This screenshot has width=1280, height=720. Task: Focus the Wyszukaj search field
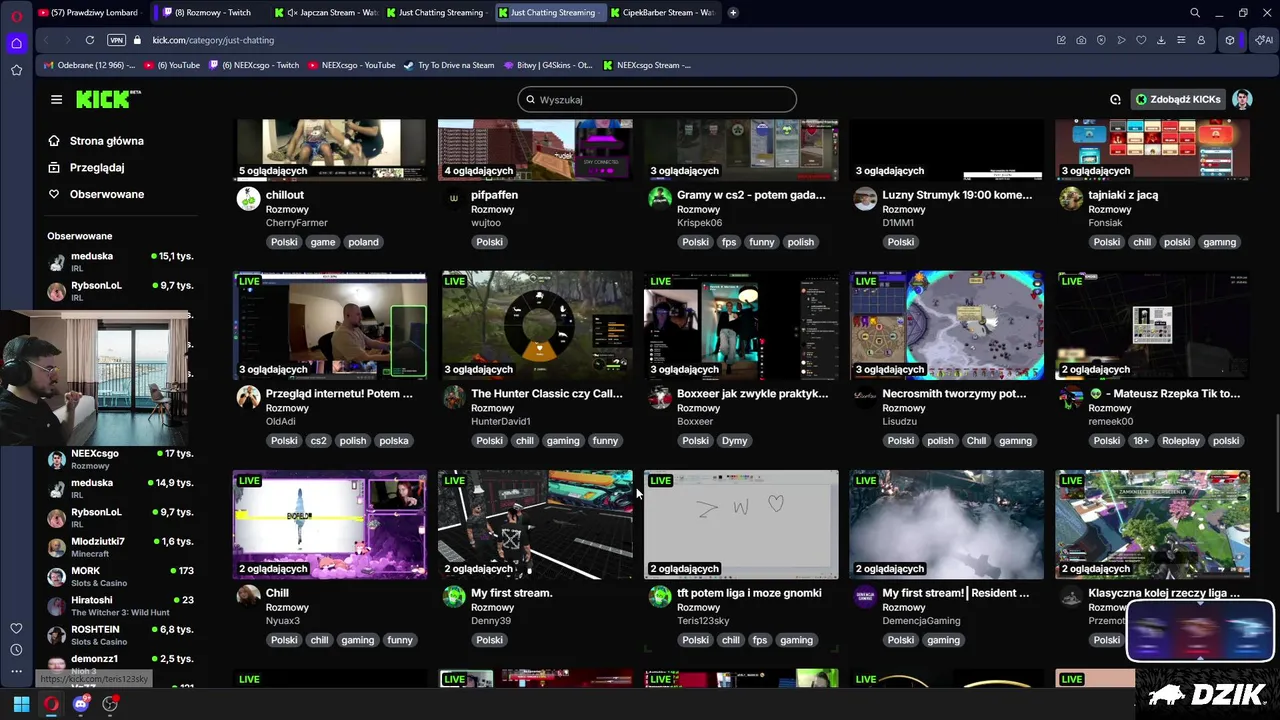click(x=657, y=99)
